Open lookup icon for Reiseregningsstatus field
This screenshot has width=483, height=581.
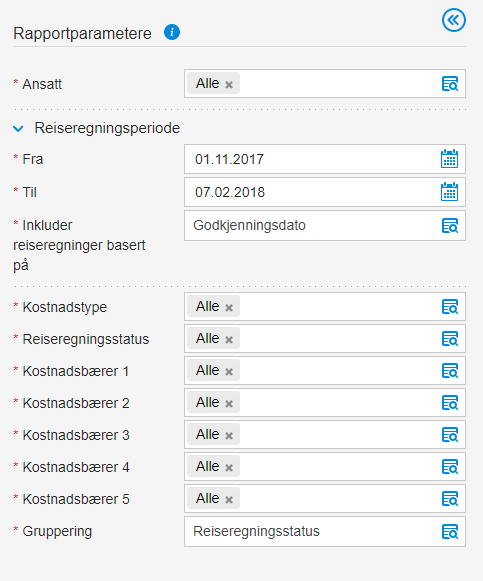pos(450,339)
